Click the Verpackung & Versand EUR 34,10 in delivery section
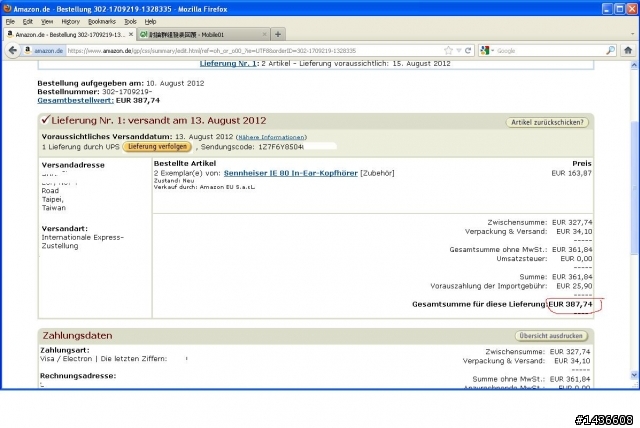 click(574, 232)
